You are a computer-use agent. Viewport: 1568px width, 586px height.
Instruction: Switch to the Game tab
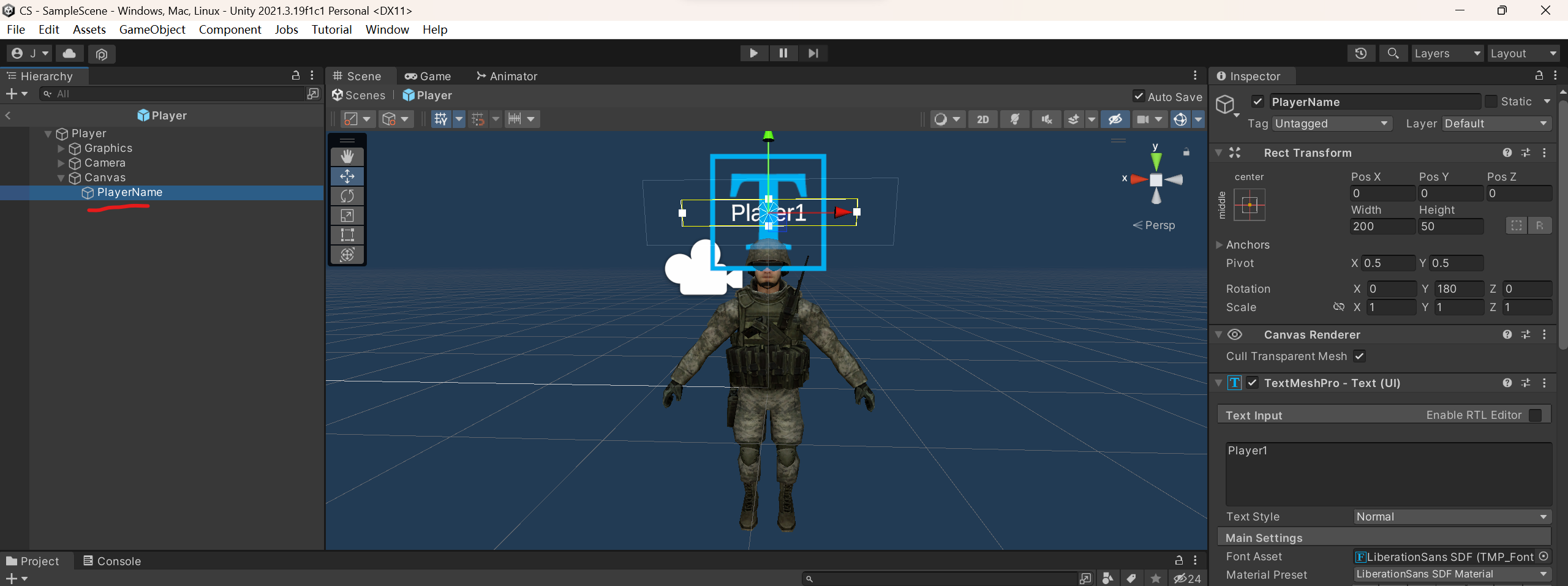point(428,76)
